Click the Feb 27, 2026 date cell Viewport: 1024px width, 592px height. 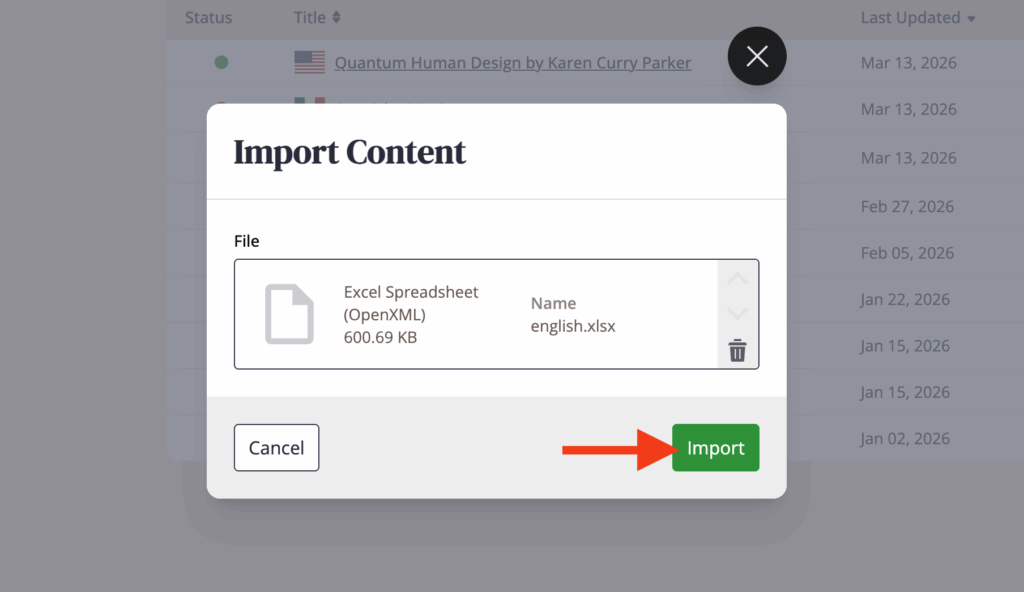(907, 207)
